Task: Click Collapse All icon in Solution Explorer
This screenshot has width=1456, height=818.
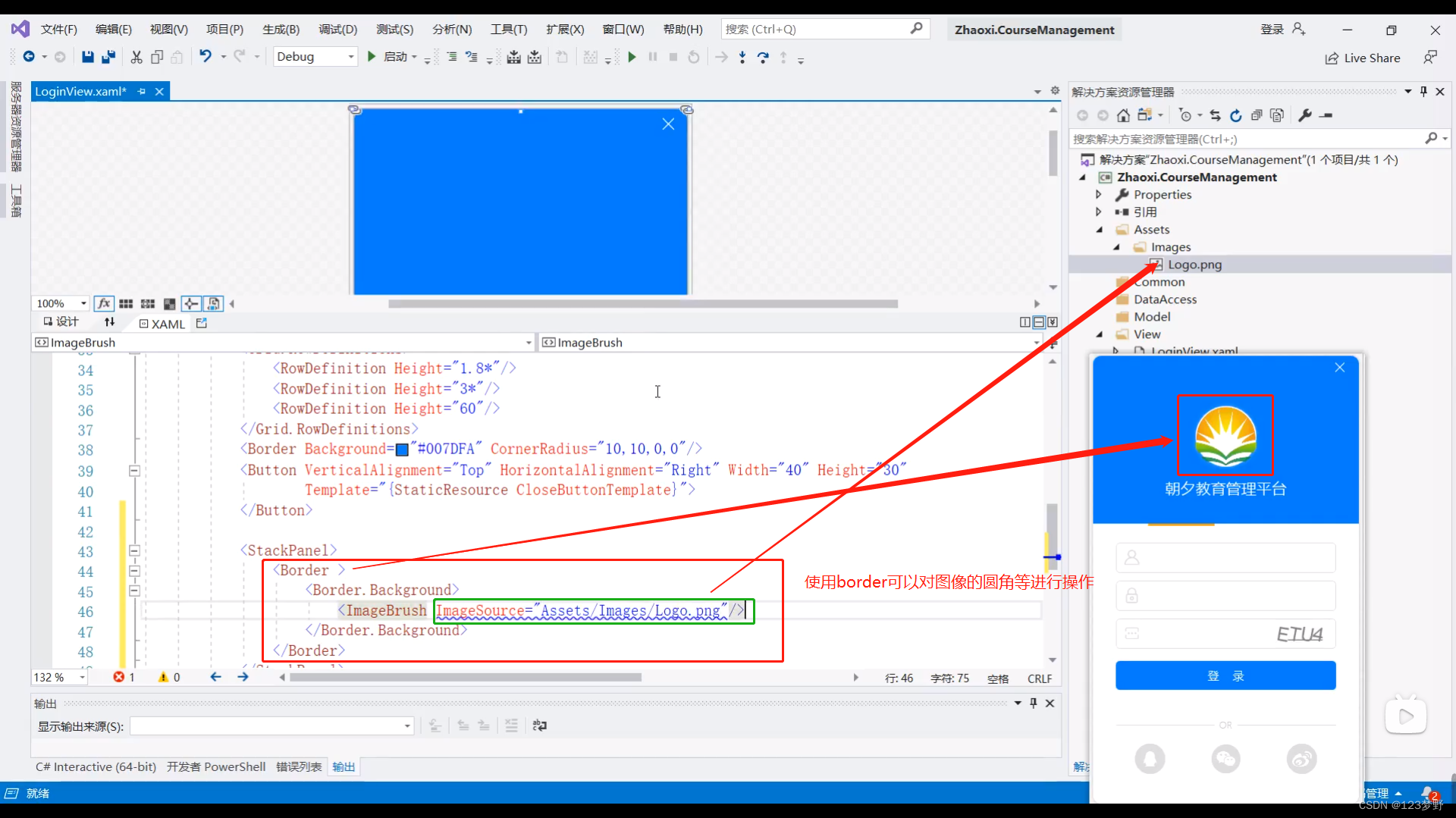Action: coord(1257,115)
